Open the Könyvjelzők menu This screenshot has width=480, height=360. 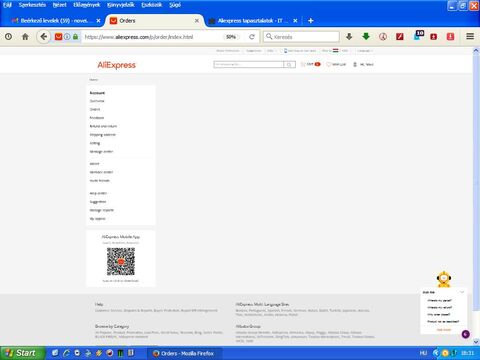point(121,5)
